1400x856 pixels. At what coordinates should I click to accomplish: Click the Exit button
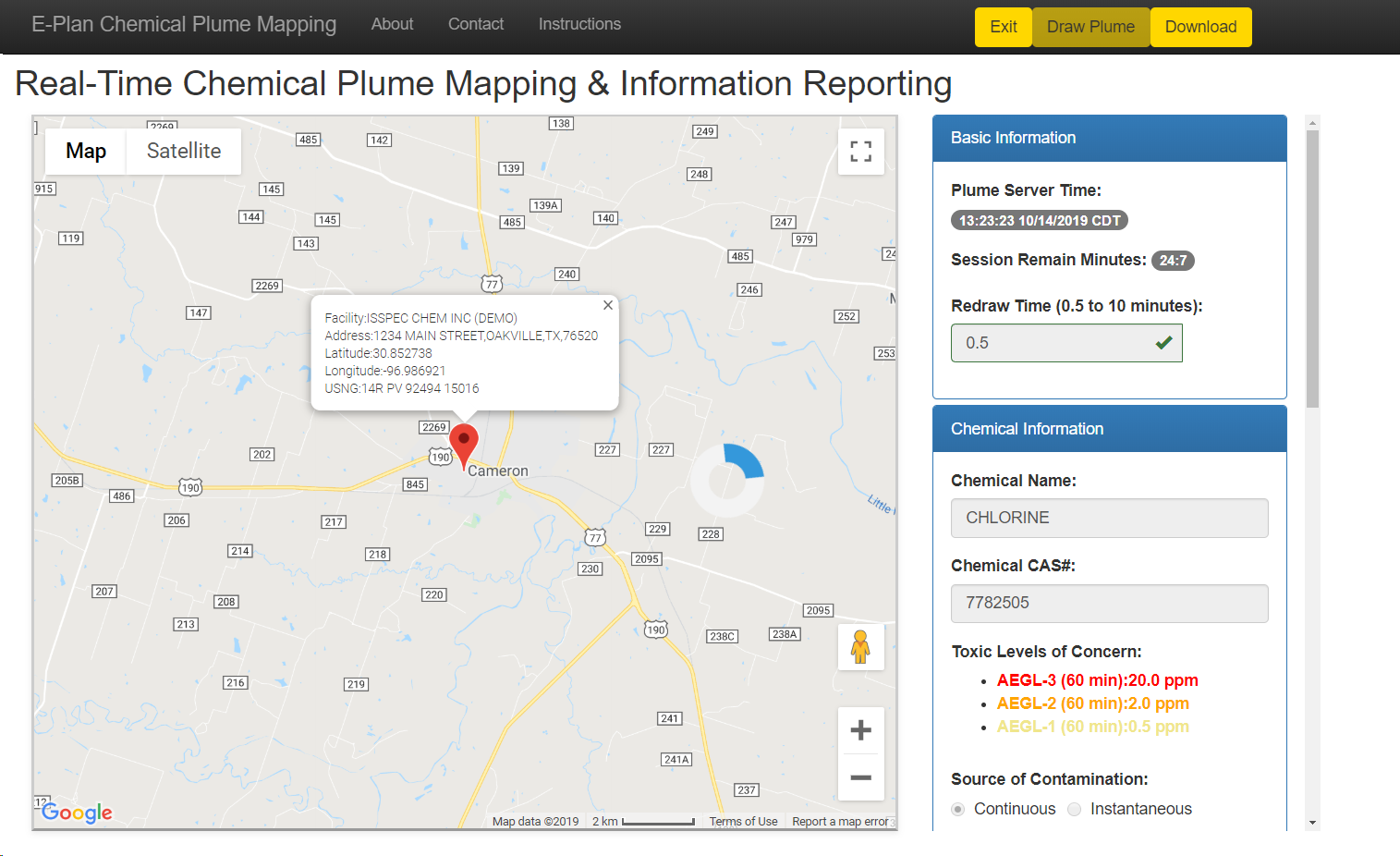coord(1003,27)
